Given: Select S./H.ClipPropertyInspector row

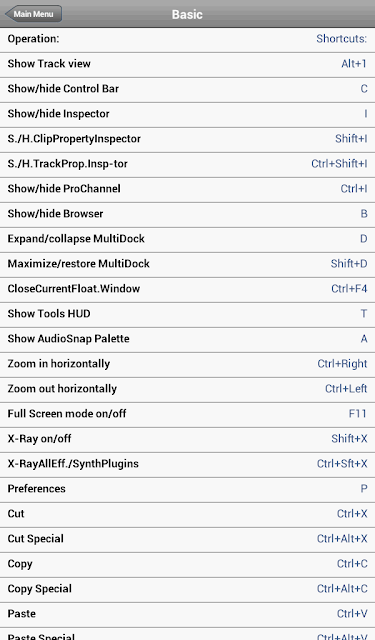Looking at the screenshot, I should point(187,139).
